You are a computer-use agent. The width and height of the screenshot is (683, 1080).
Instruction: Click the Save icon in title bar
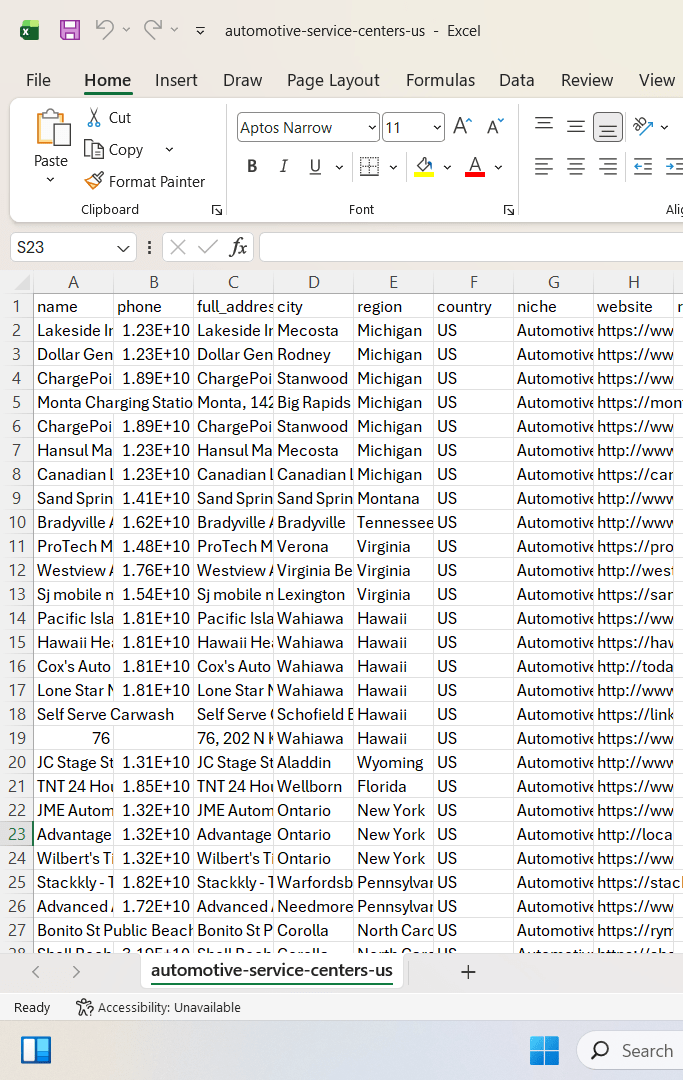click(x=70, y=30)
